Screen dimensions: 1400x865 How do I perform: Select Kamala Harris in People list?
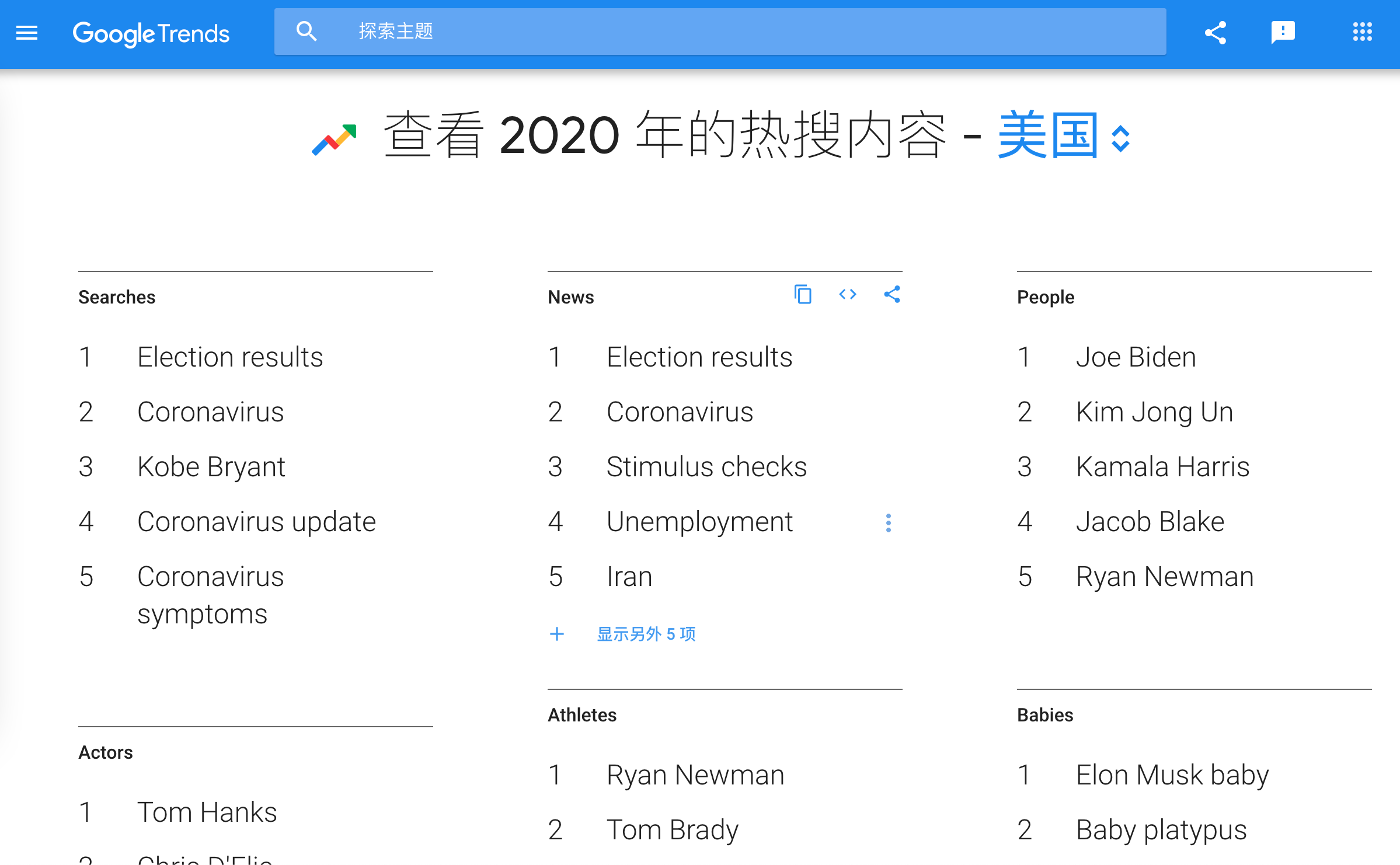coord(1162,467)
